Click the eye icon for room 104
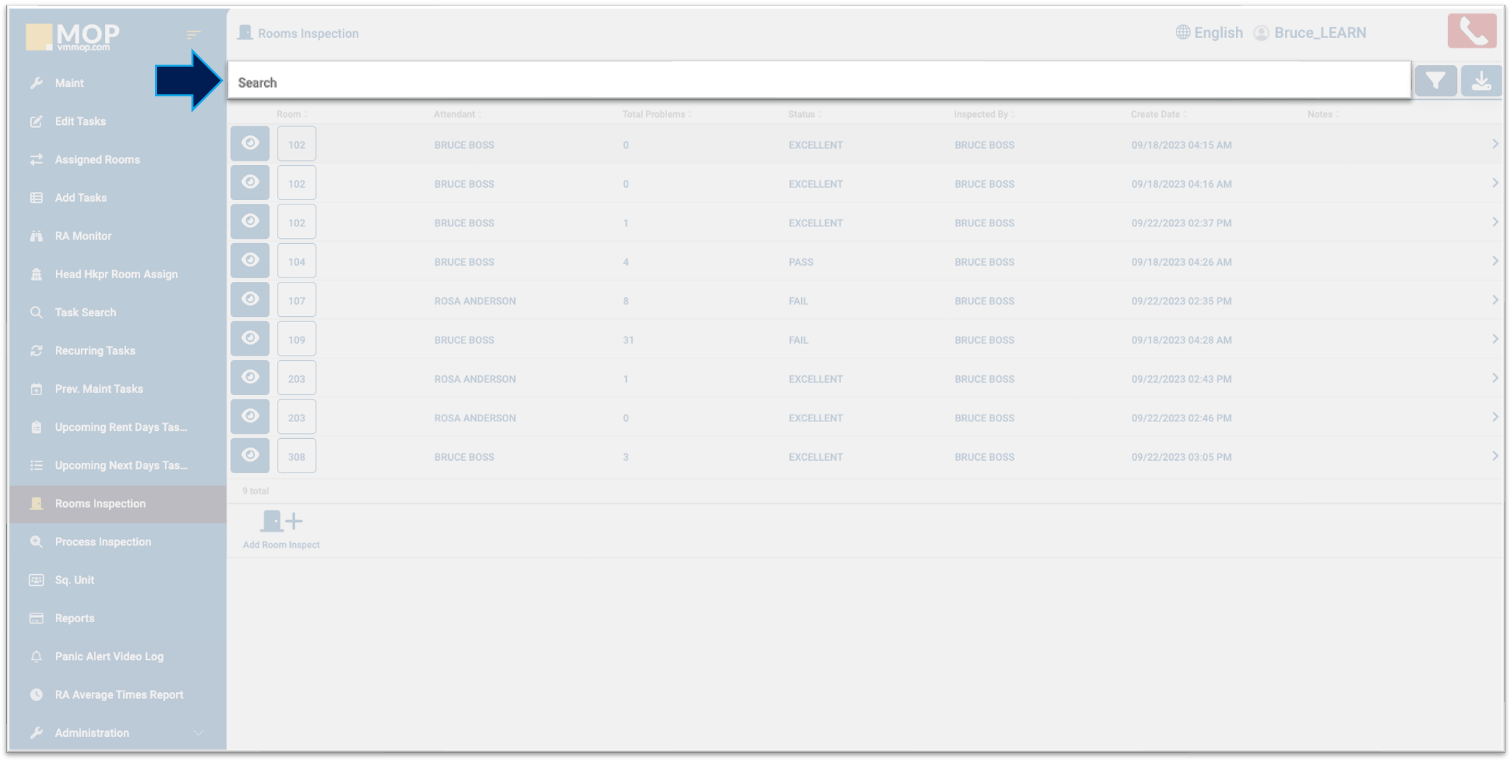This screenshot has height=760, width=1509. pyautogui.click(x=250, y=261)
